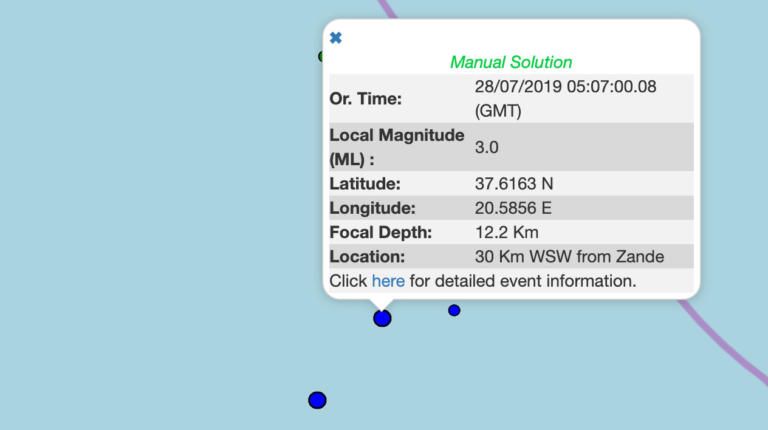This screenshot has height=430, width=768.
Task: Click the 'Or. Time:' label
Action: (x=366, y=99)
